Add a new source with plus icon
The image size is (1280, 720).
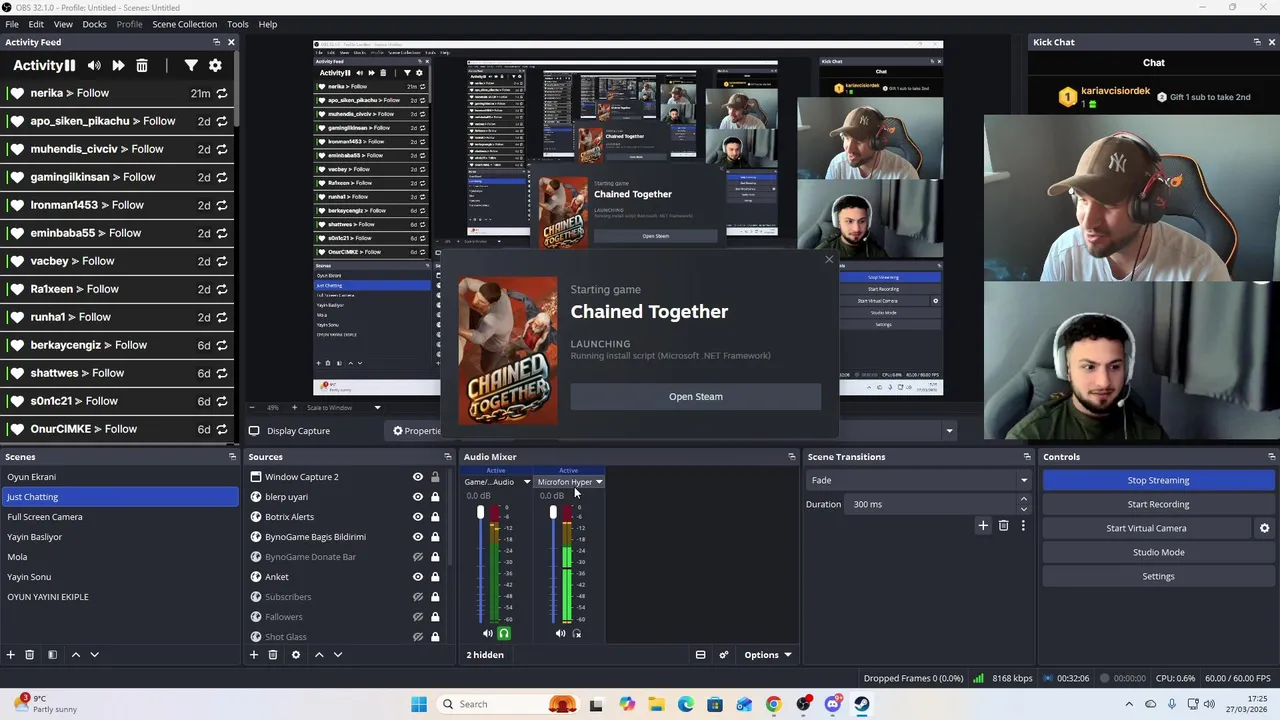click(x=254, y=655)
